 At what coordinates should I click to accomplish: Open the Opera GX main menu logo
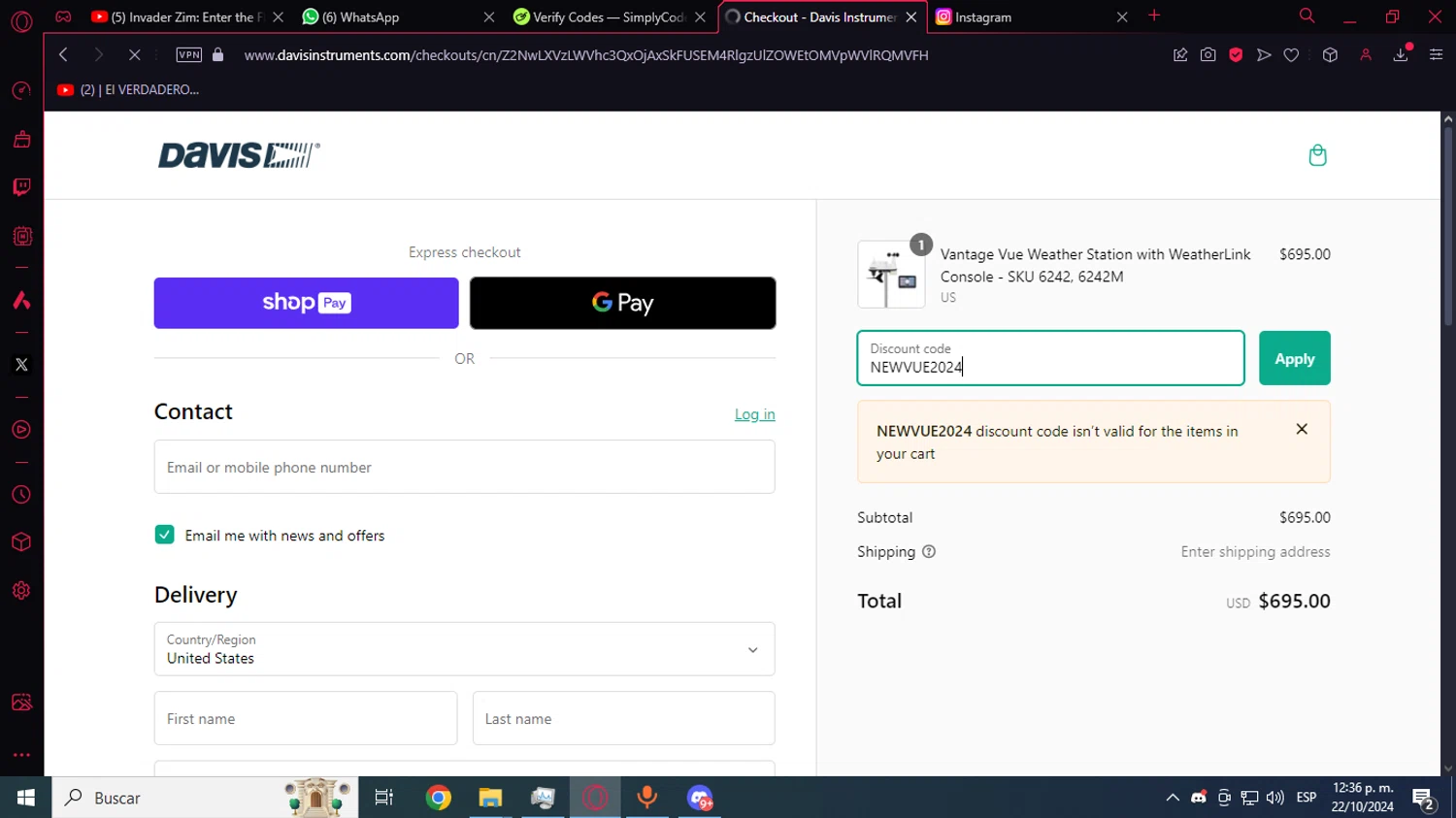(x=21, y=21)
